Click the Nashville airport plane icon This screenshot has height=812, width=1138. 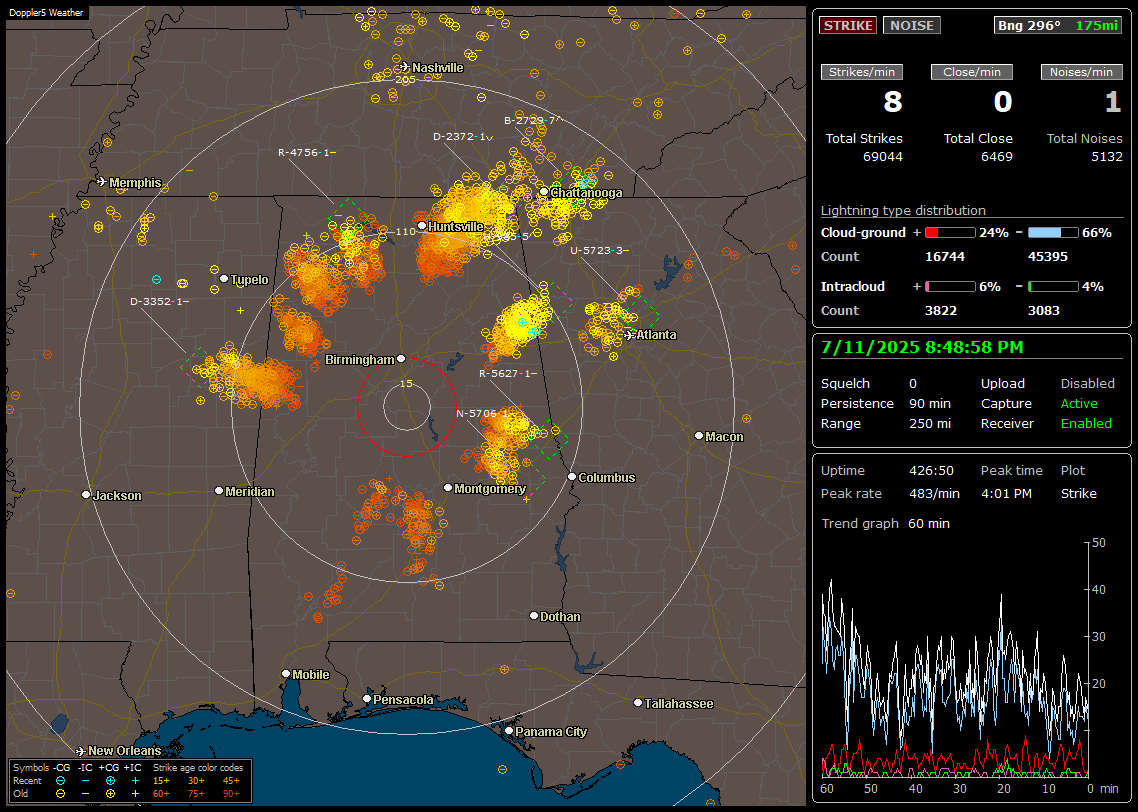(x=405, y=67)
